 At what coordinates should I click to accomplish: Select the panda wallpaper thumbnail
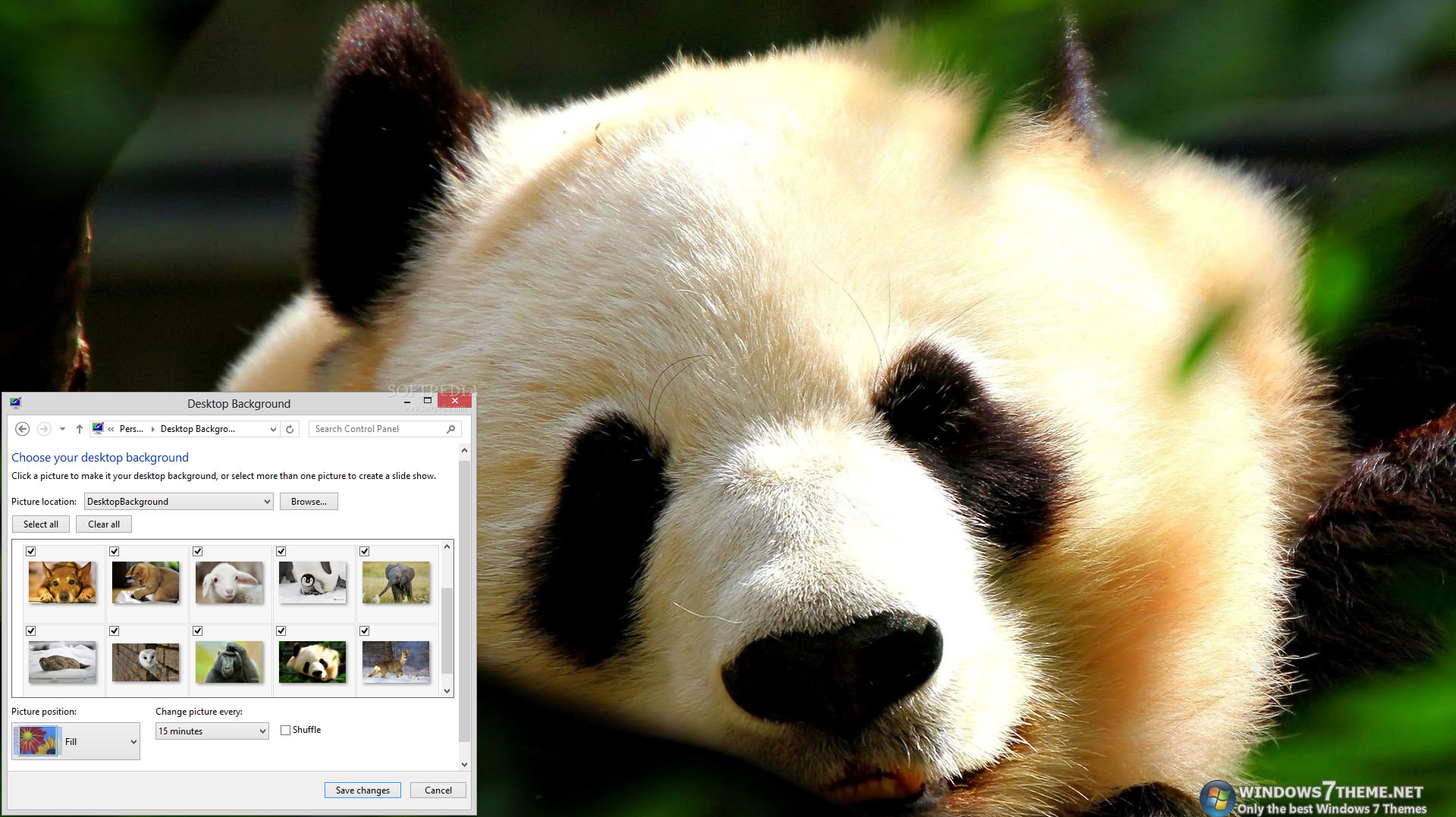pos(312,662)
